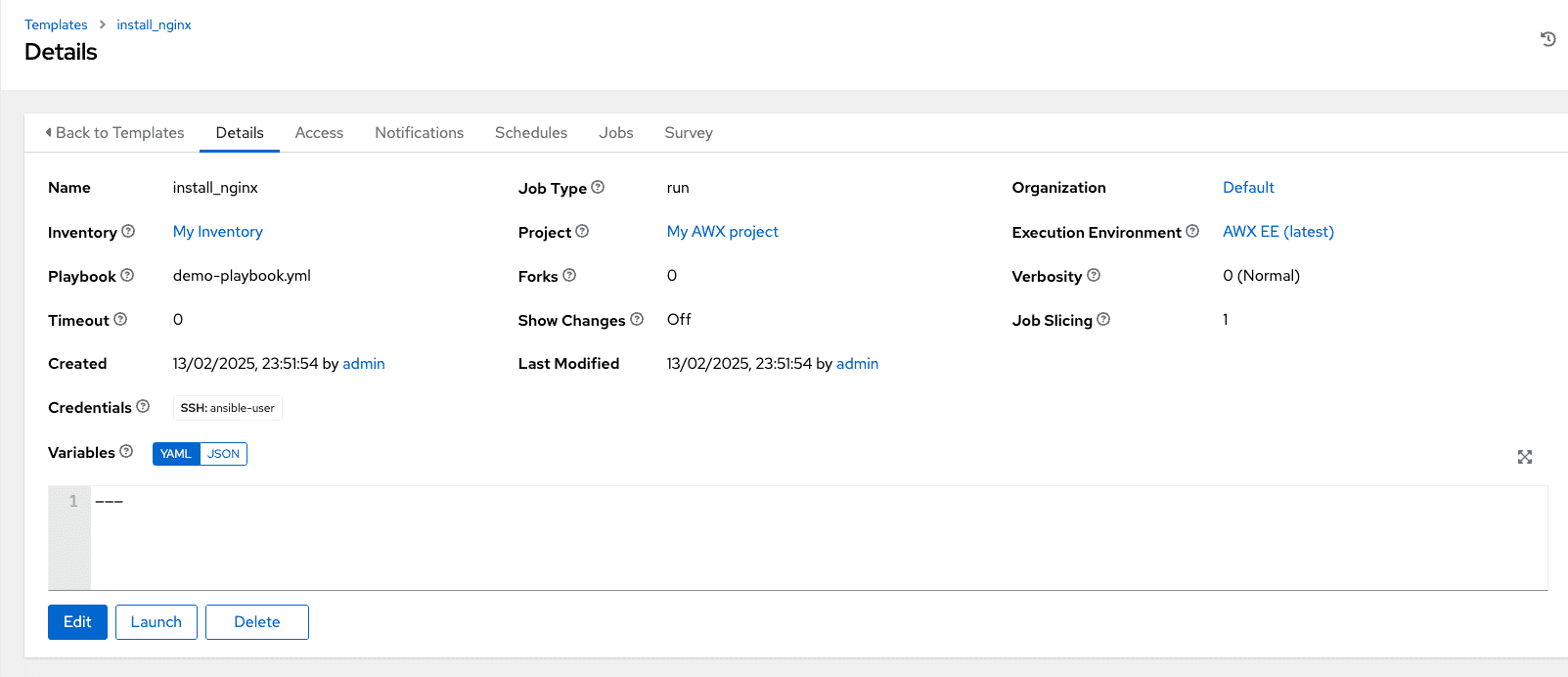Viewport: 1568px width, 677px height.
Task: Click the help icon next to Project
Action: click(x=582, y=231)
